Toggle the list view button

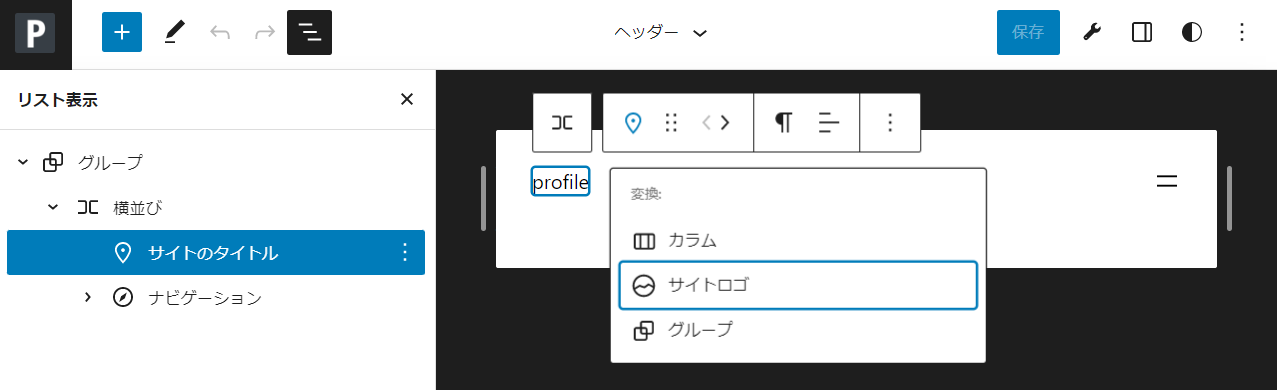(x=309, y=32)
